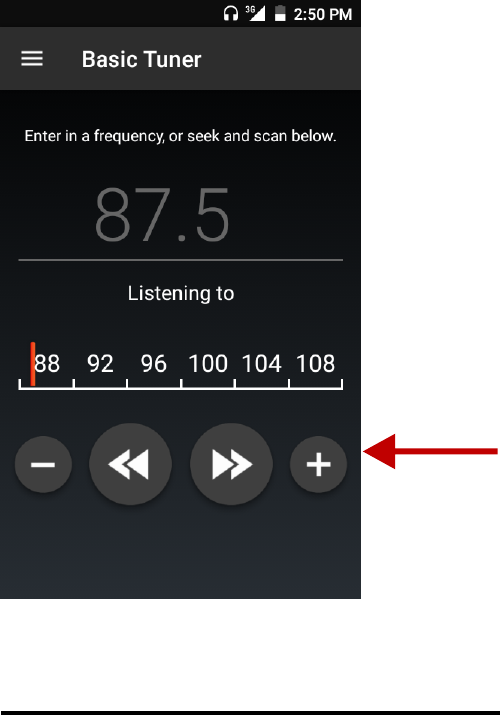Click the Listening to label
The height and width of the screenshot is (715, 500).
pyautogui.click(x=181, y=293)
